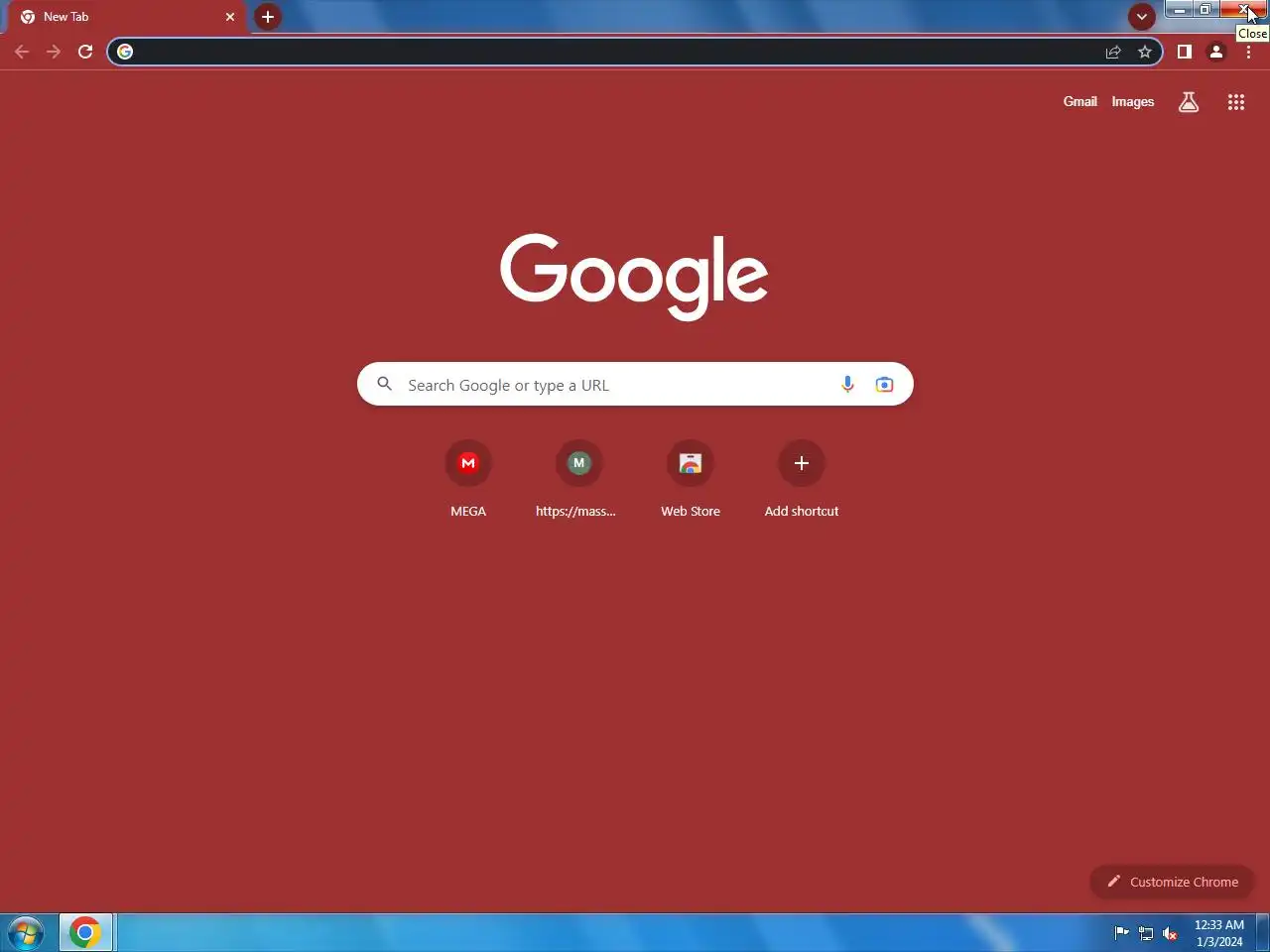Open the side panel icon
The height and width of the screenshot is (952, 1270).
1185,52
